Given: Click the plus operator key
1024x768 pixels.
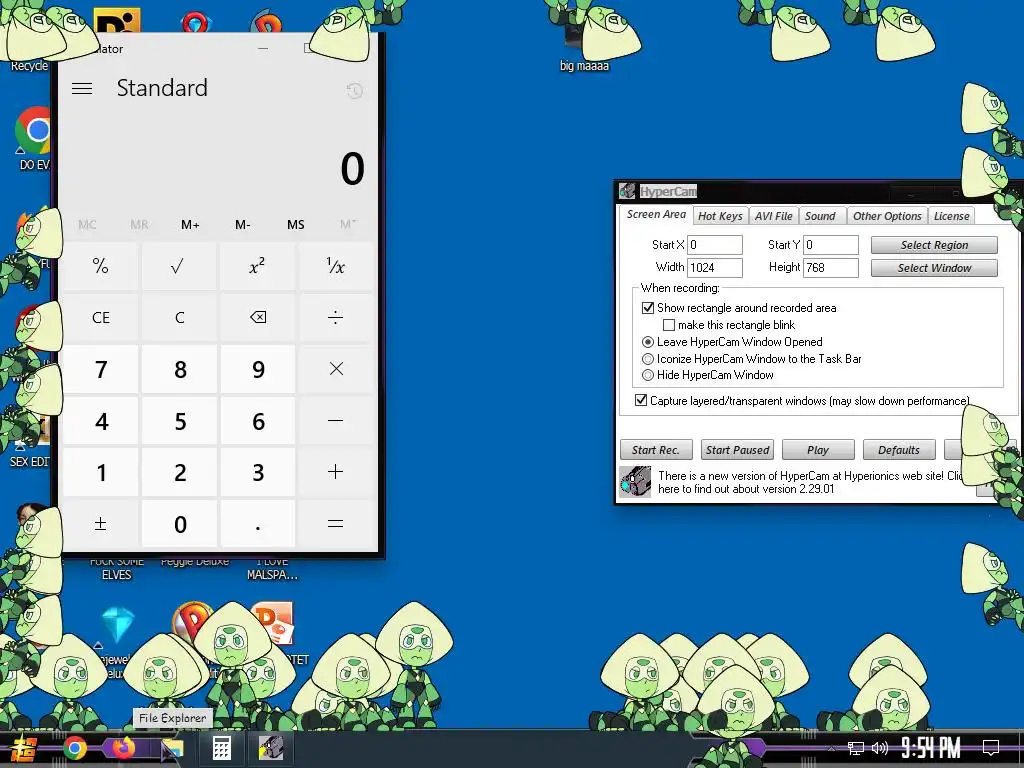Looking at the screenshot, I should point(336,472).
